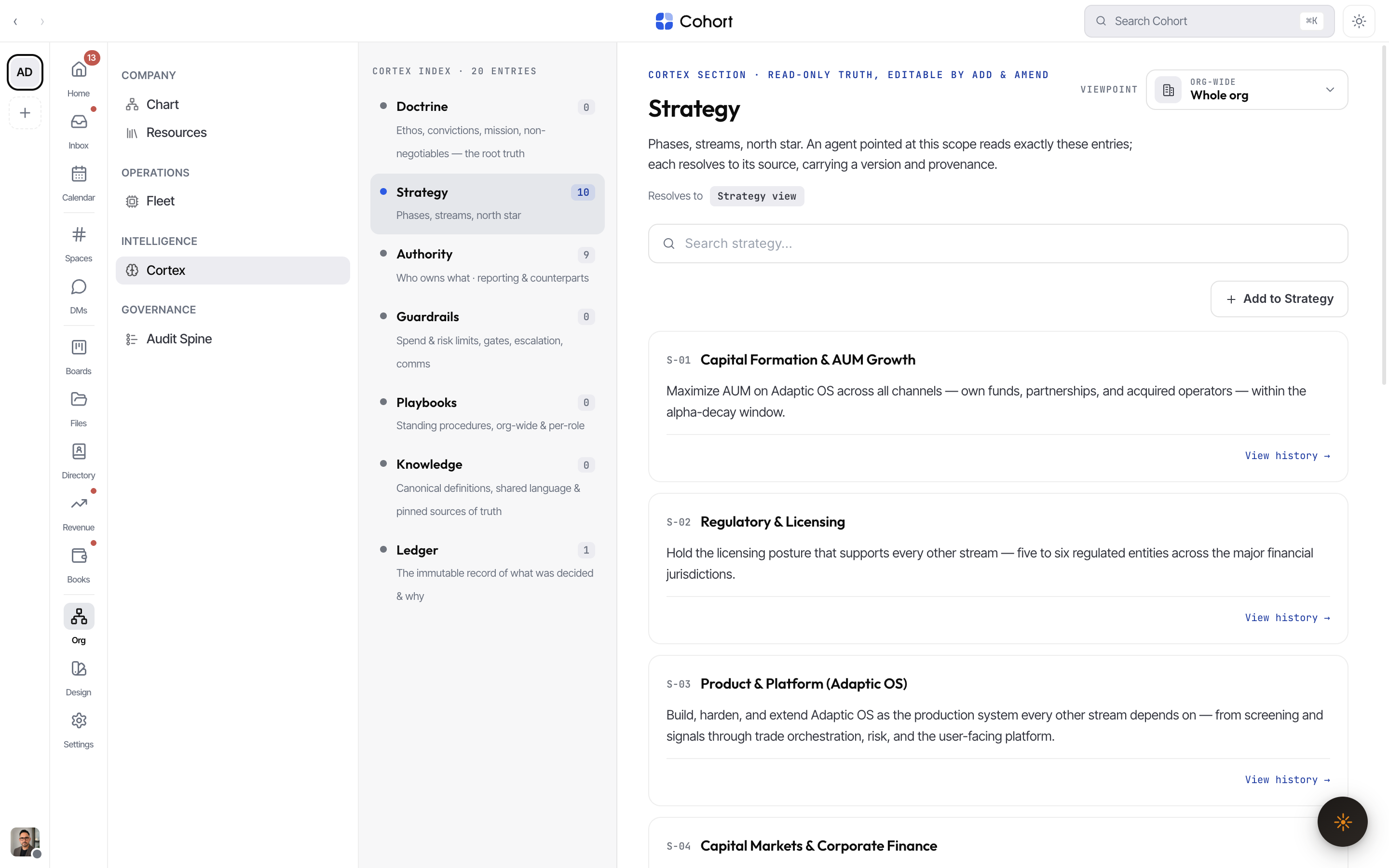Open the orange assistant floating button
Screen dimensions: 1389x868
(1342, 822)
